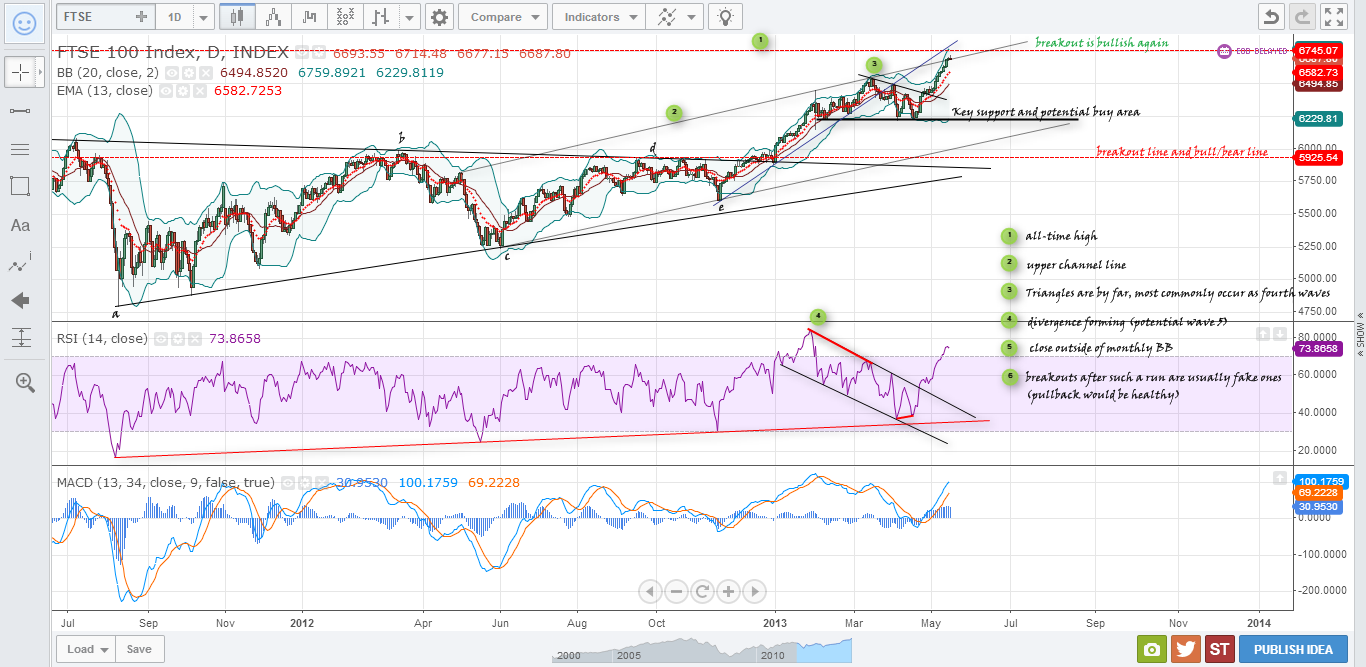
Task: Choose the bars chart style
Action: pos(380,17)
